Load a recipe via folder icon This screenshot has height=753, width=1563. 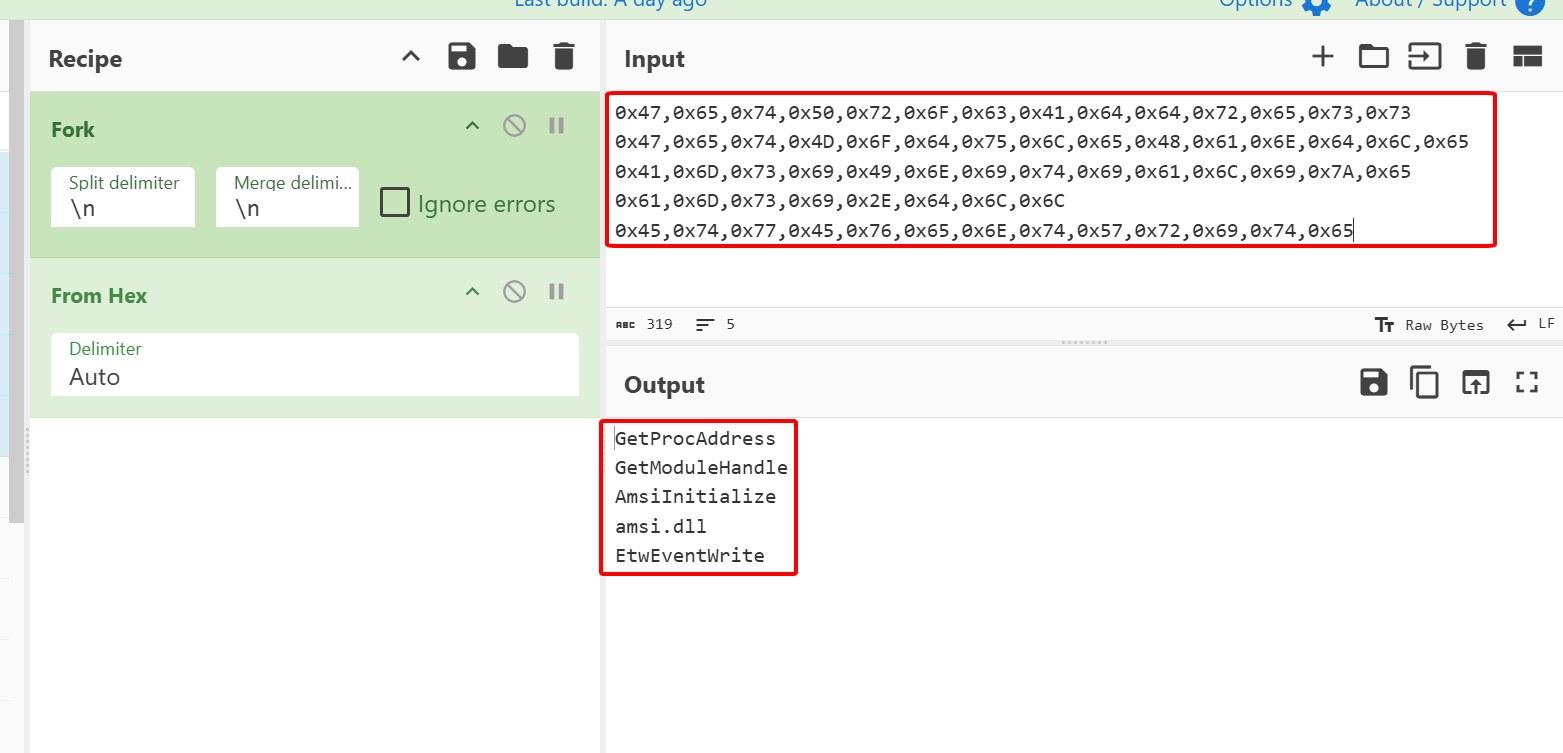pos(513,56)
